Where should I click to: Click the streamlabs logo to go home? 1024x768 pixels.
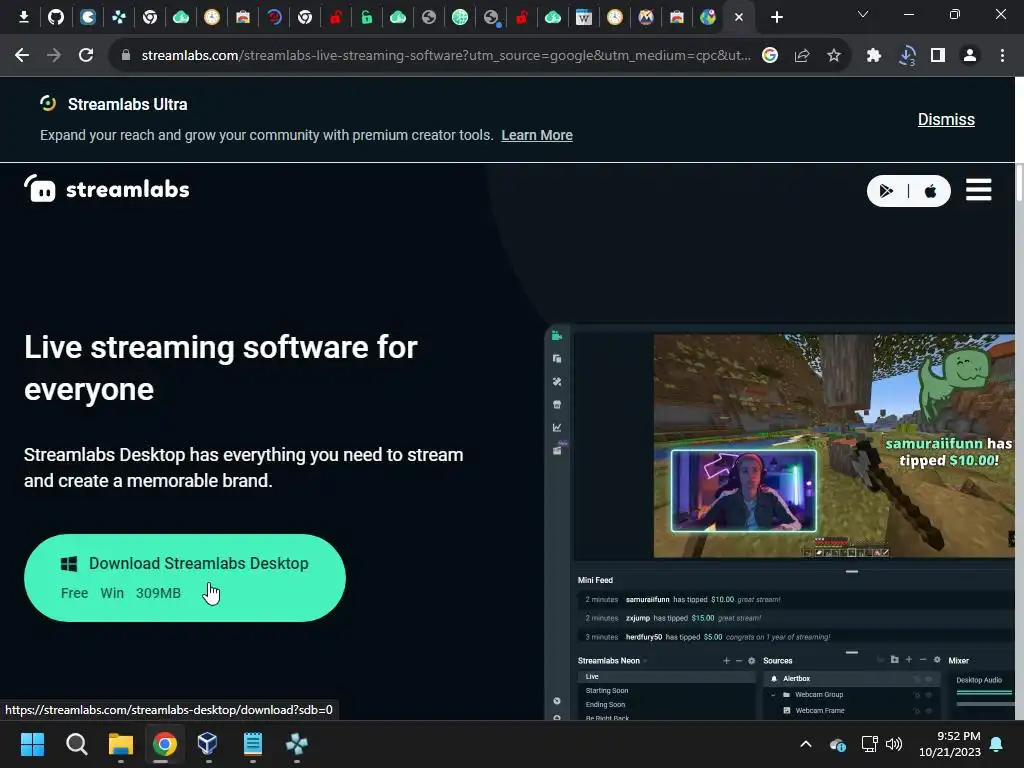pos(106,189)
